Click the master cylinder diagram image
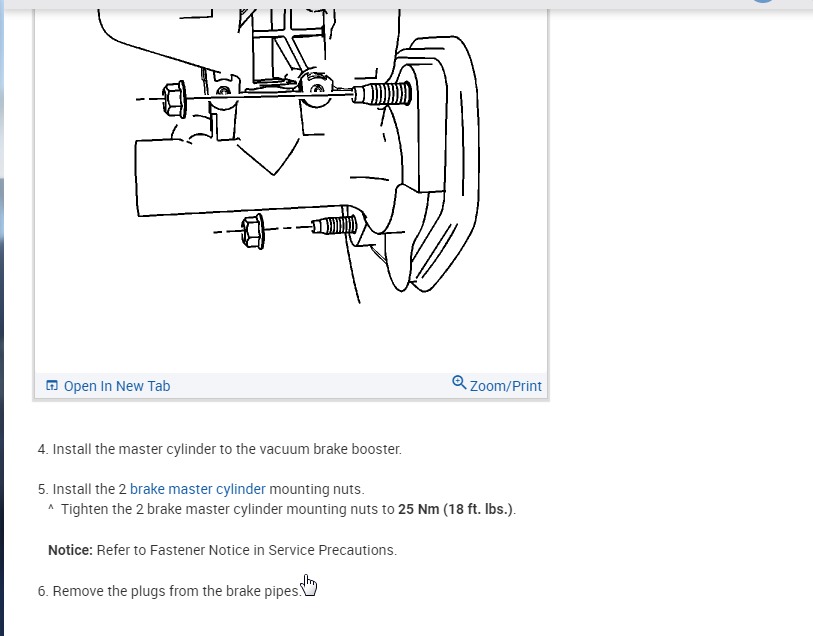The width and height of the screenshot is (813, 636). [290, 191]
